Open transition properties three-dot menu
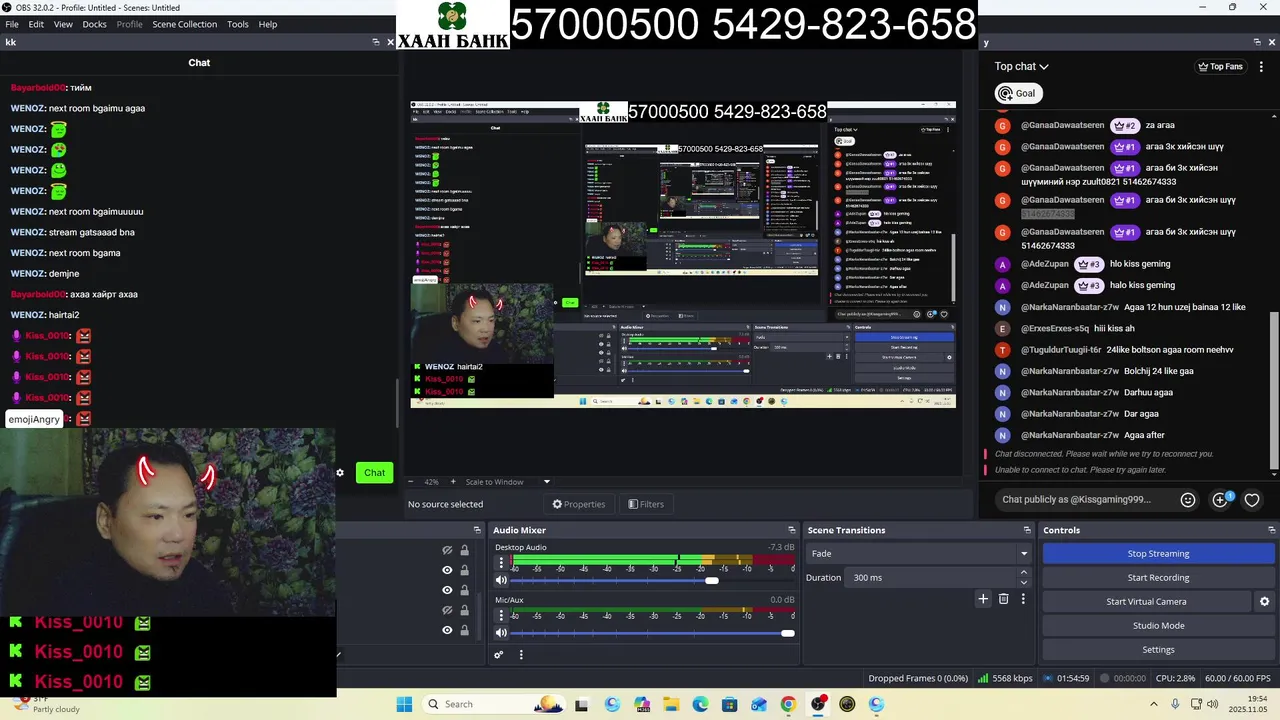The image size is (1280, 720). [x=1023, y=599]
